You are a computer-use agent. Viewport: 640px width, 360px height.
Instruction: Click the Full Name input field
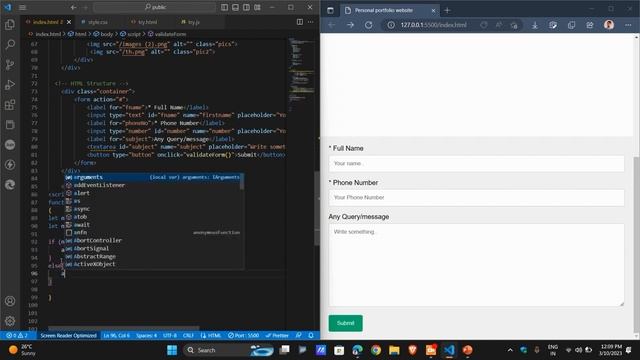[476, 163]
